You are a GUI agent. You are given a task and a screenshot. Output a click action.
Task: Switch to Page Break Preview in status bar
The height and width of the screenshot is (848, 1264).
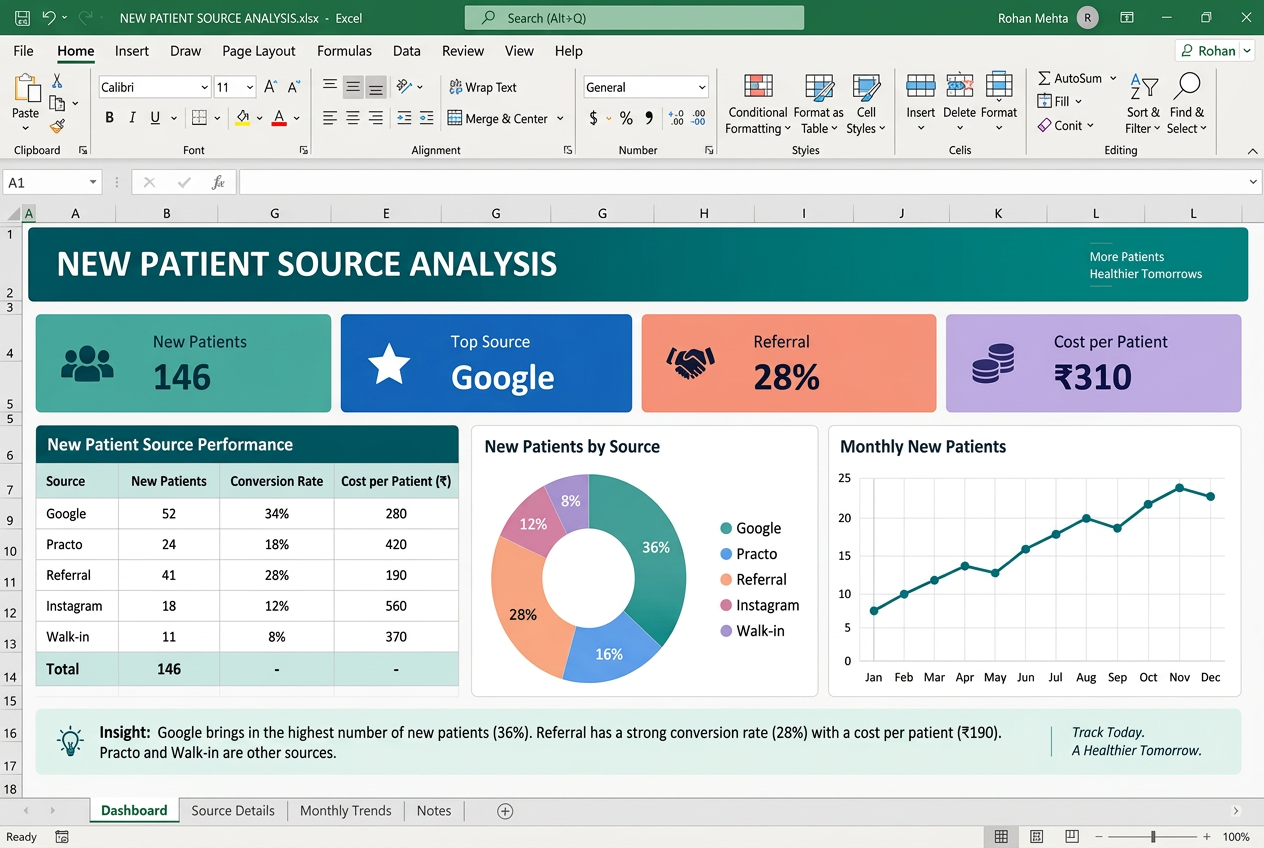coord(1072,837)
